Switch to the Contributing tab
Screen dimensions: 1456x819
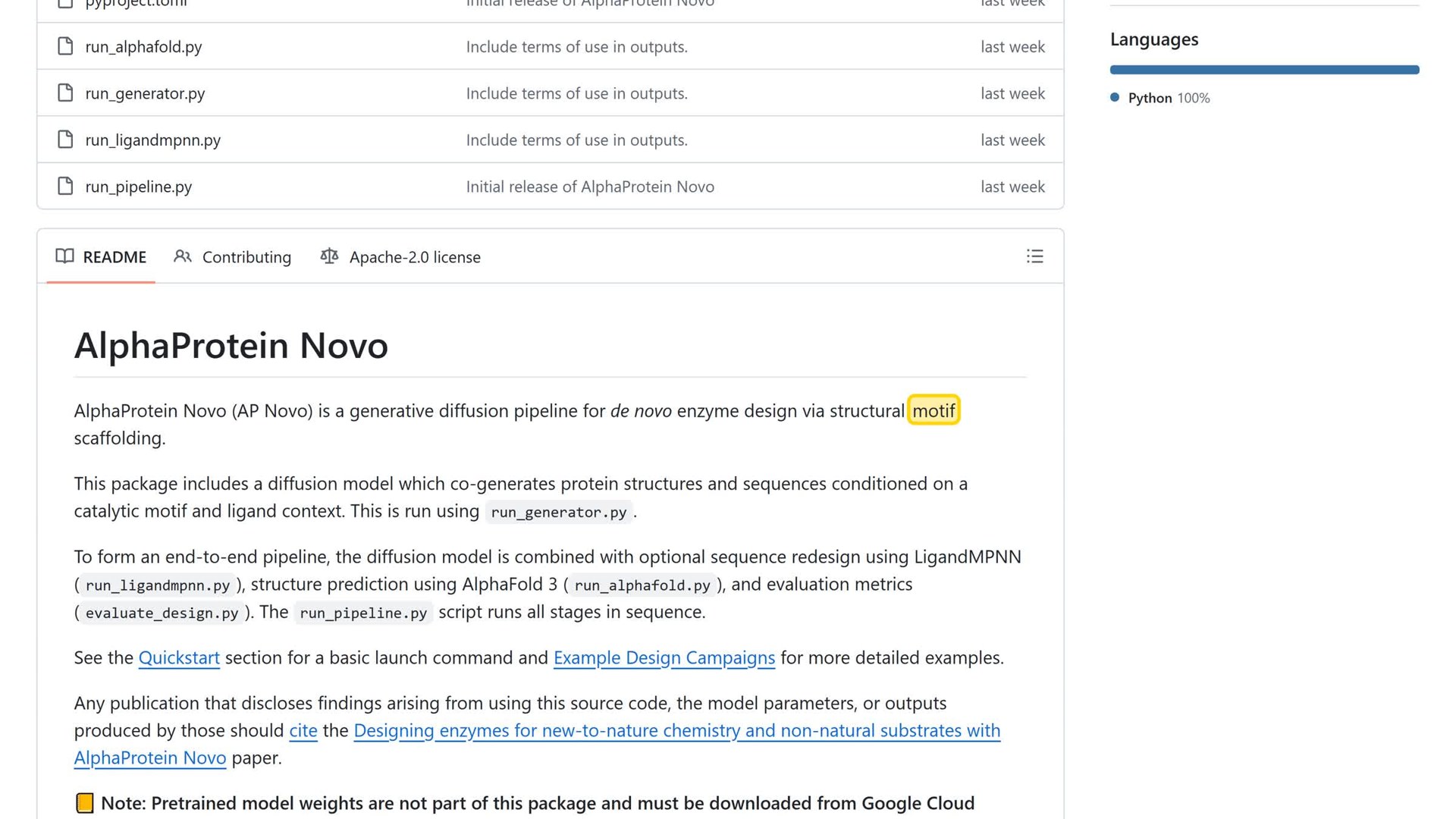click(x=233, y=257)
